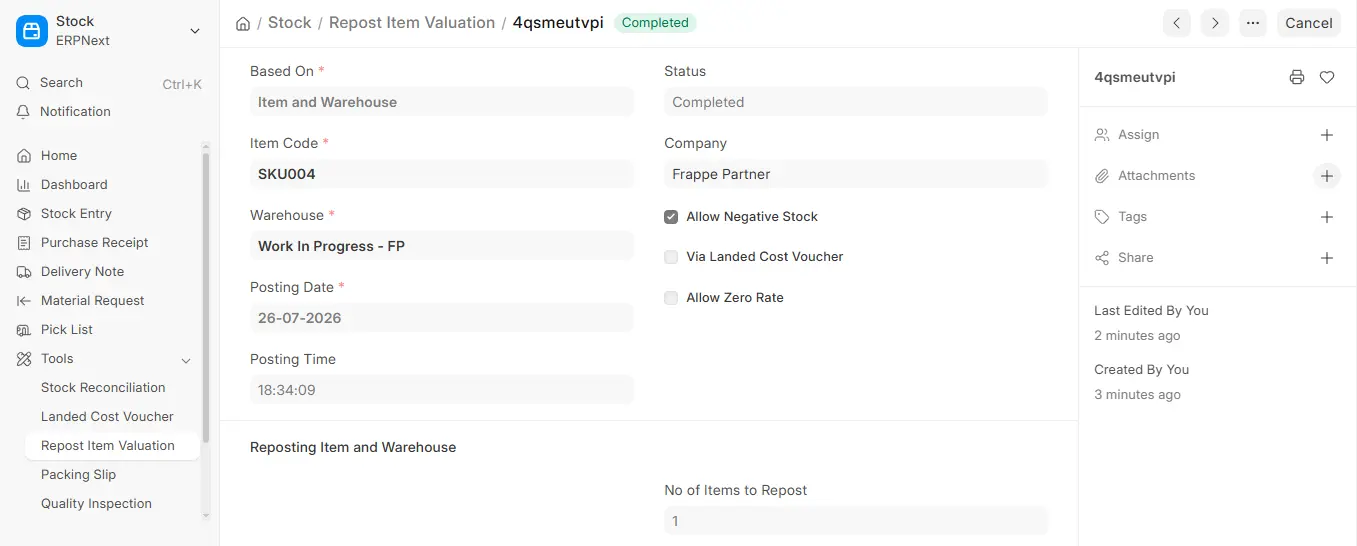
Task: Click the Attachments paperclip icon
Action: point(1102,176)
